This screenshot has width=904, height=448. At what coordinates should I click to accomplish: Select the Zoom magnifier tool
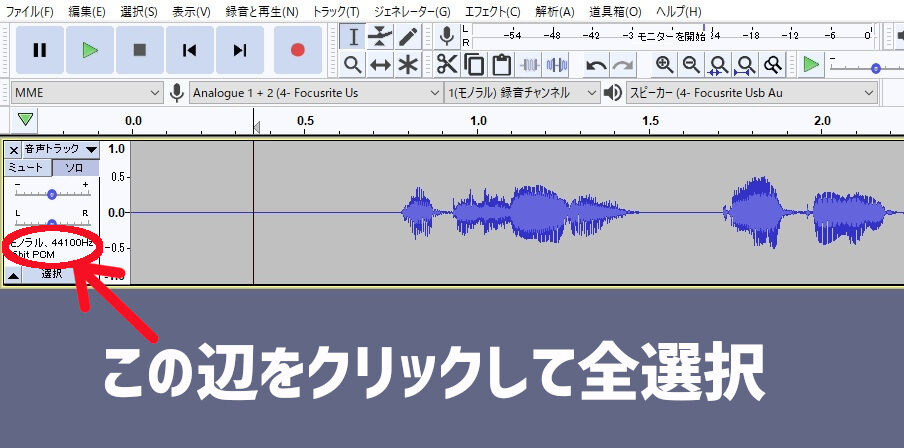[x=353, y=64]
